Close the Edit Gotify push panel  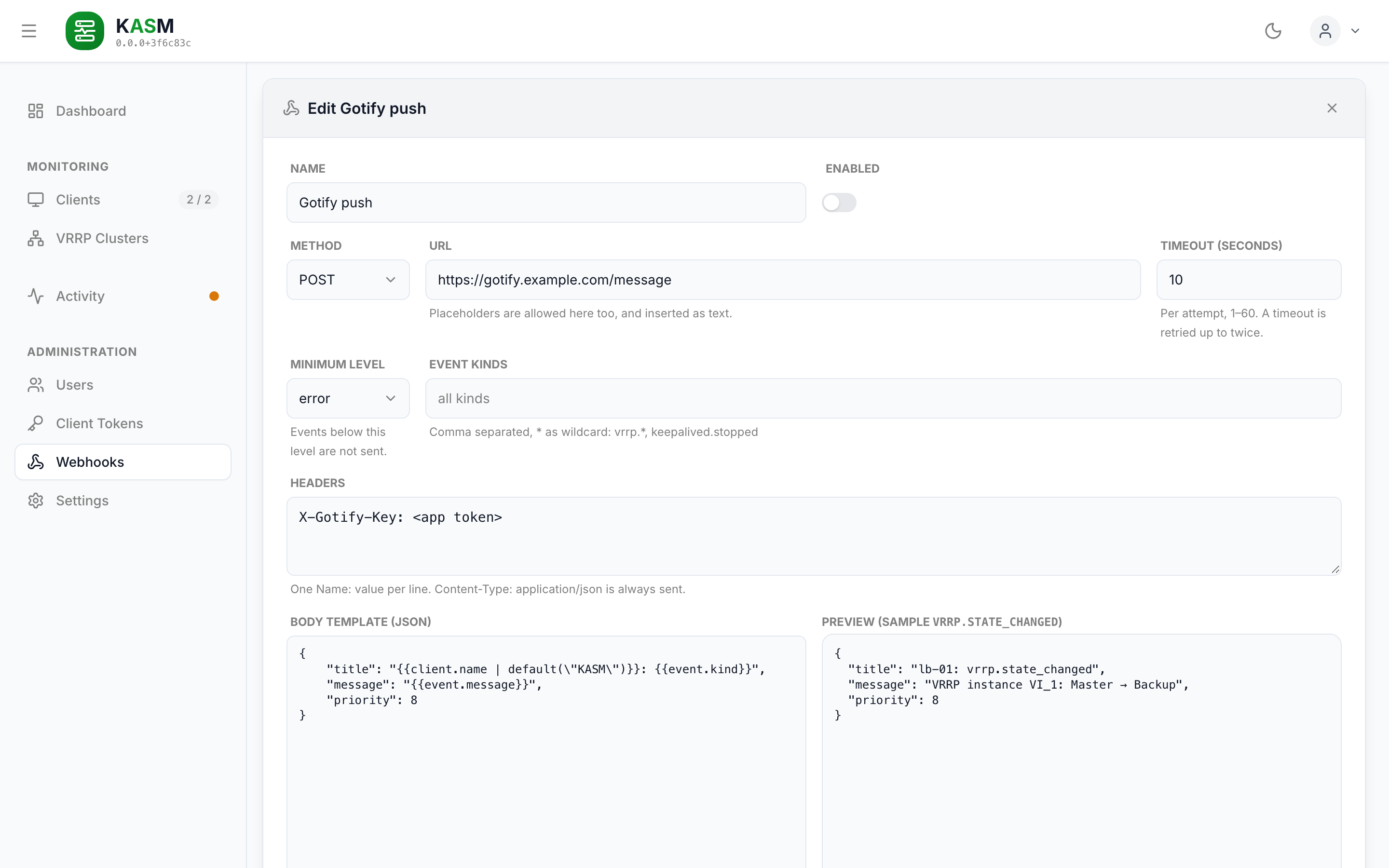[1332, 108]
